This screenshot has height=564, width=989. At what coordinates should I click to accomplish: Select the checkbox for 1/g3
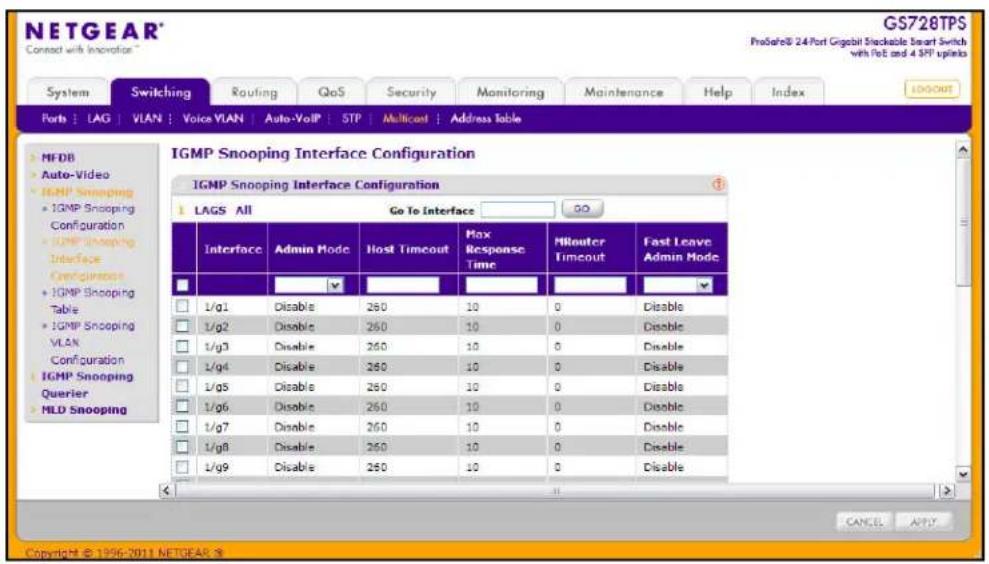point(182,346)
